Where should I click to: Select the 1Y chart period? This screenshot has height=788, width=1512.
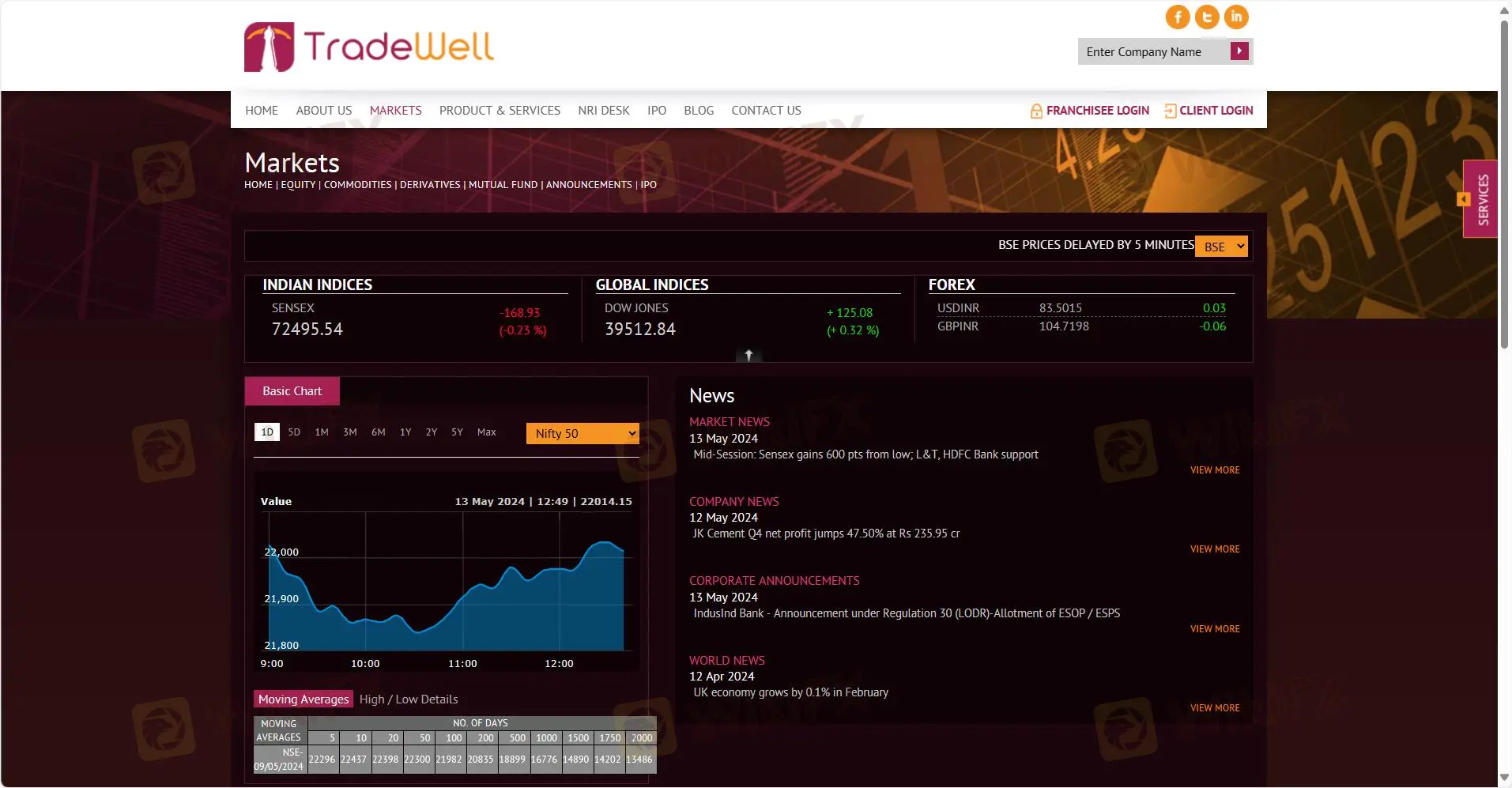(x=405, y=432)
